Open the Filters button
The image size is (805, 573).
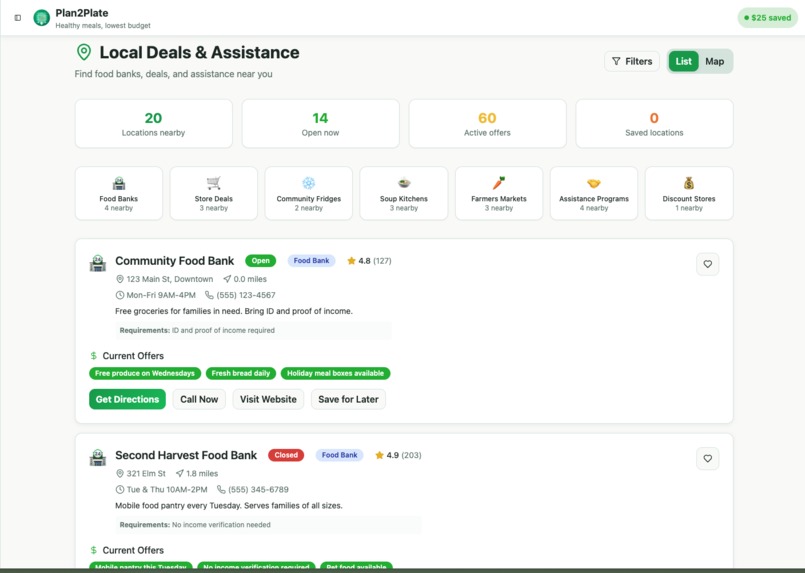click(x=631, y=61)
